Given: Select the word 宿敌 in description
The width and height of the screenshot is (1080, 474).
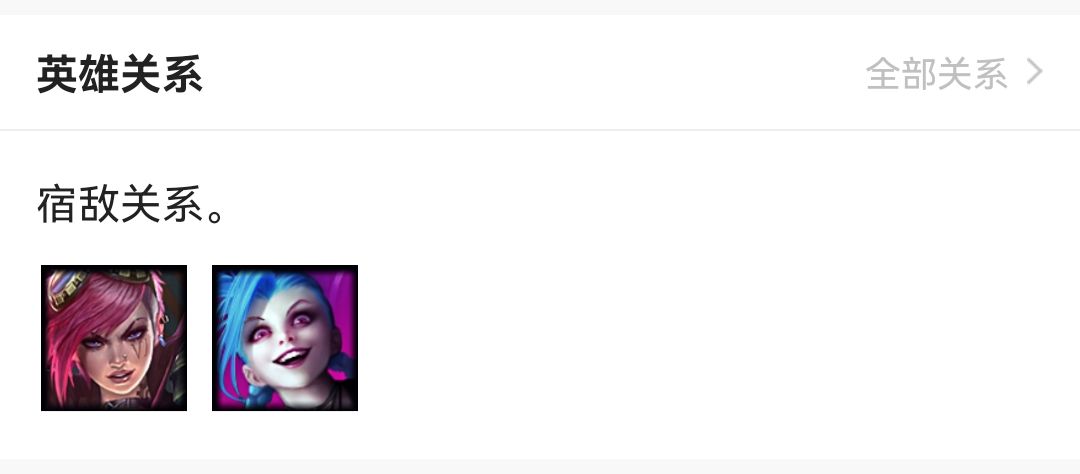Looking at the screenshot, I should [79, 204].
